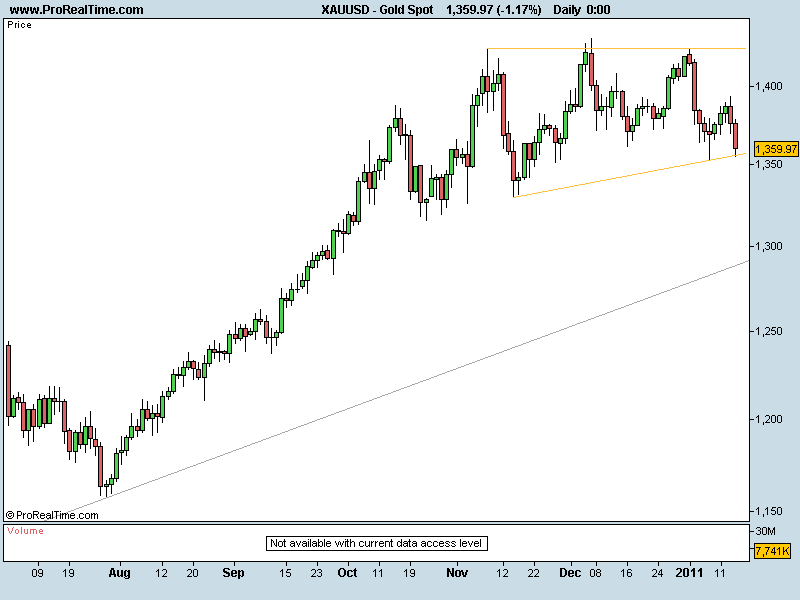Click the 23 date label on time axis

[x=316, y=573]
